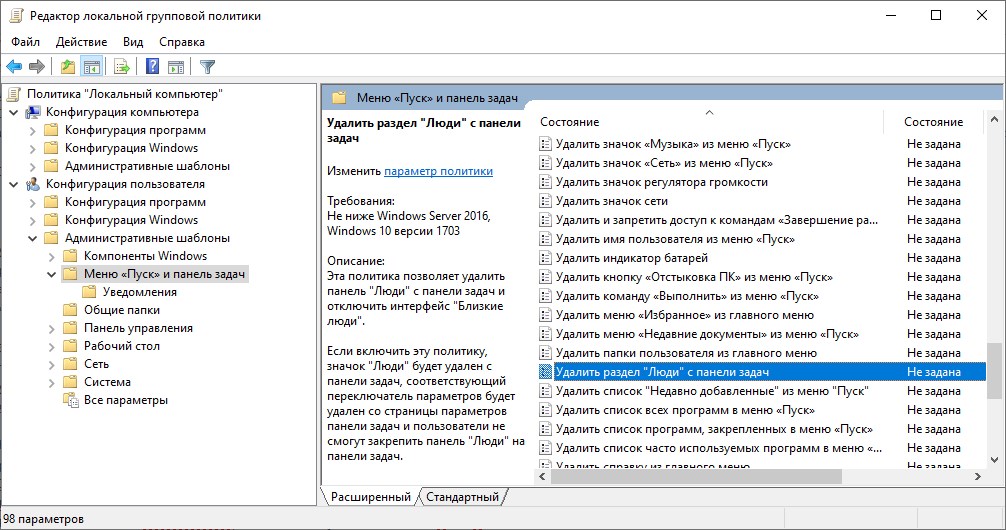Open the 'Вид' menu

(x=133, y=42)
